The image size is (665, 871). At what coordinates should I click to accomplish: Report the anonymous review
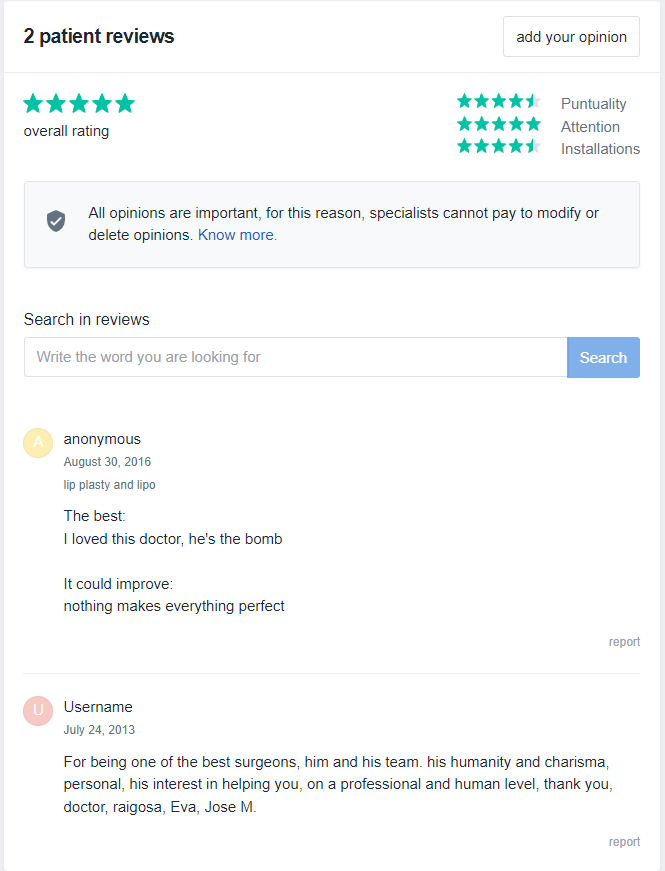tap(624, 642)
